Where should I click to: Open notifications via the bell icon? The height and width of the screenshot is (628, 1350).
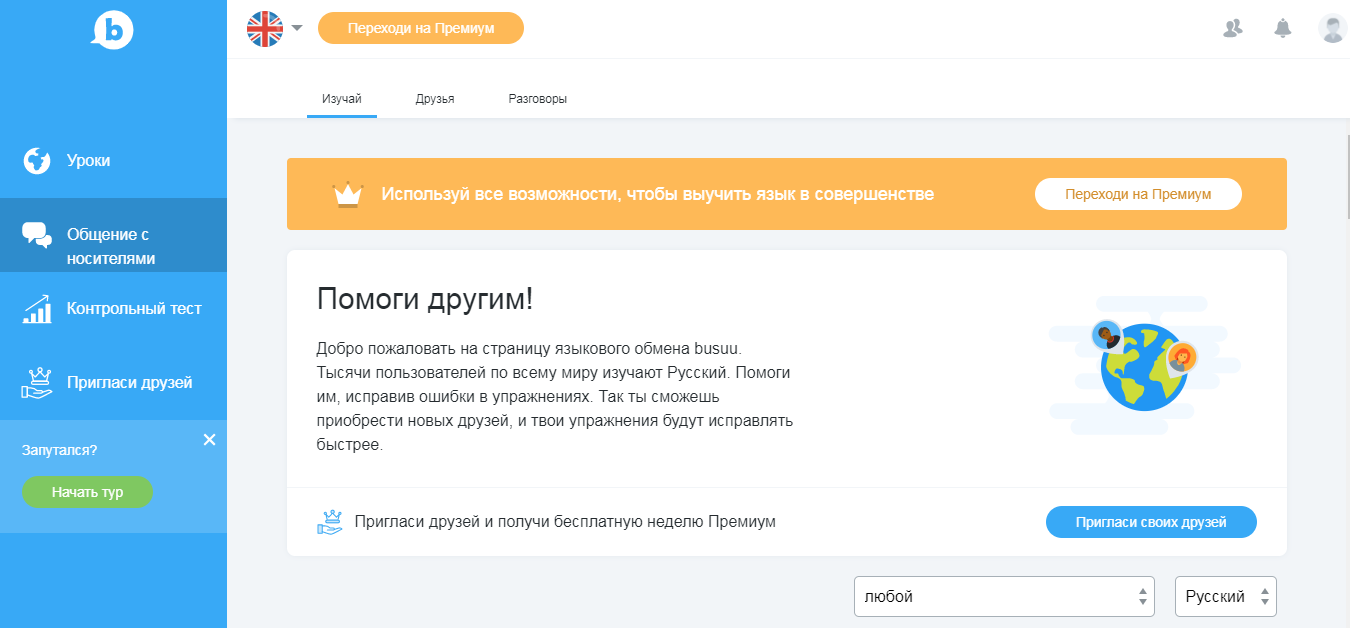1283,28
